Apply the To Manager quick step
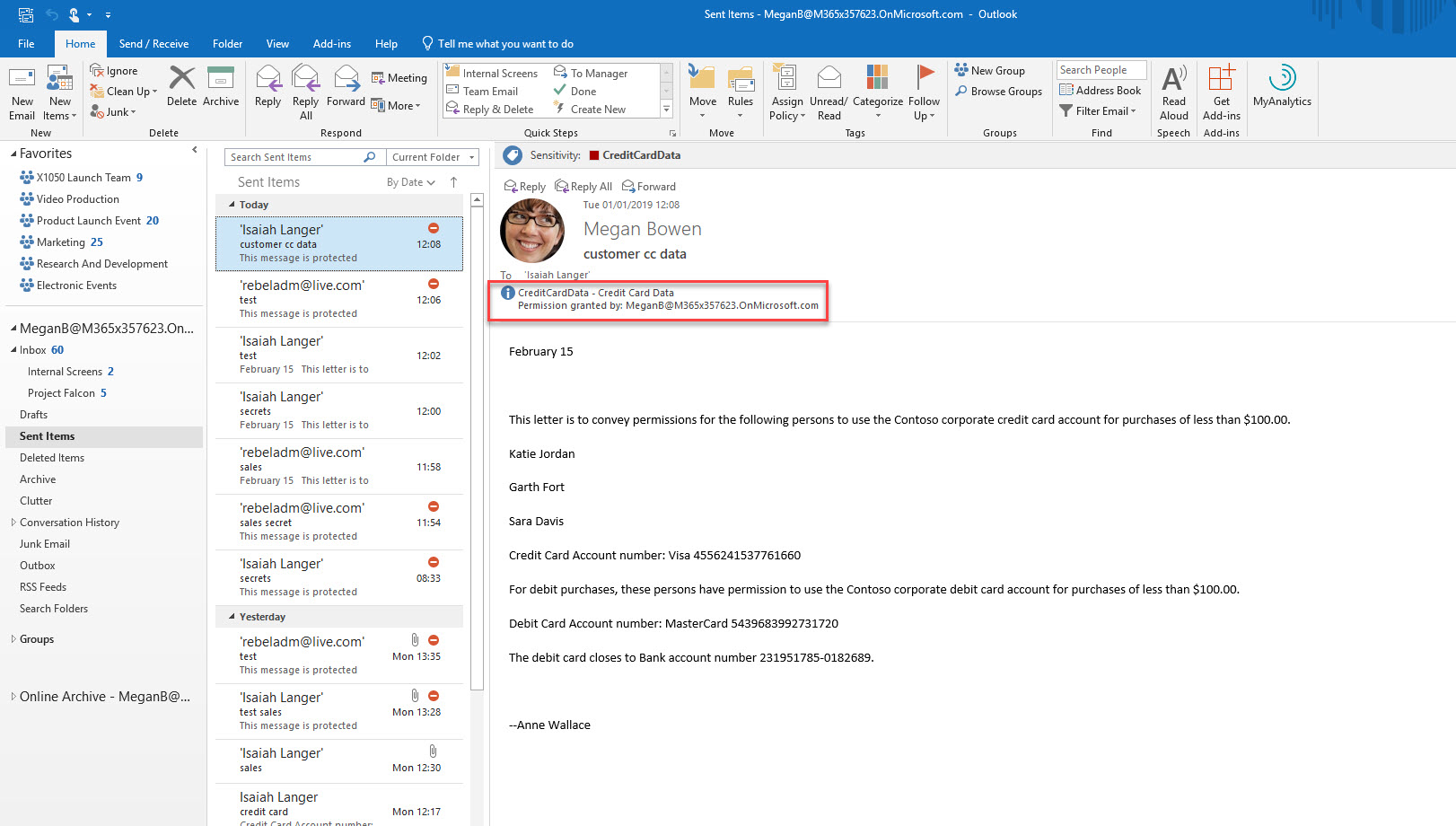 pyautogui.click(x=591, y=74)
